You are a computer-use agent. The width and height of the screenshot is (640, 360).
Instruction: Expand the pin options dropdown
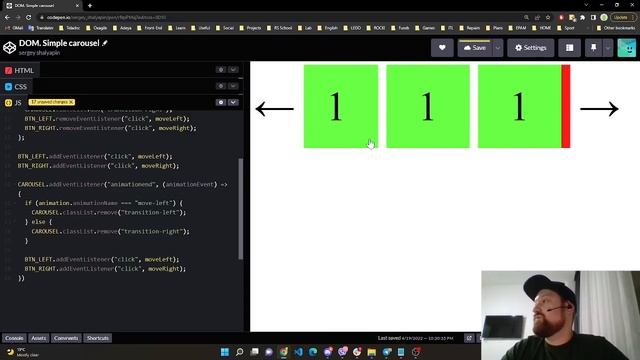608,48
